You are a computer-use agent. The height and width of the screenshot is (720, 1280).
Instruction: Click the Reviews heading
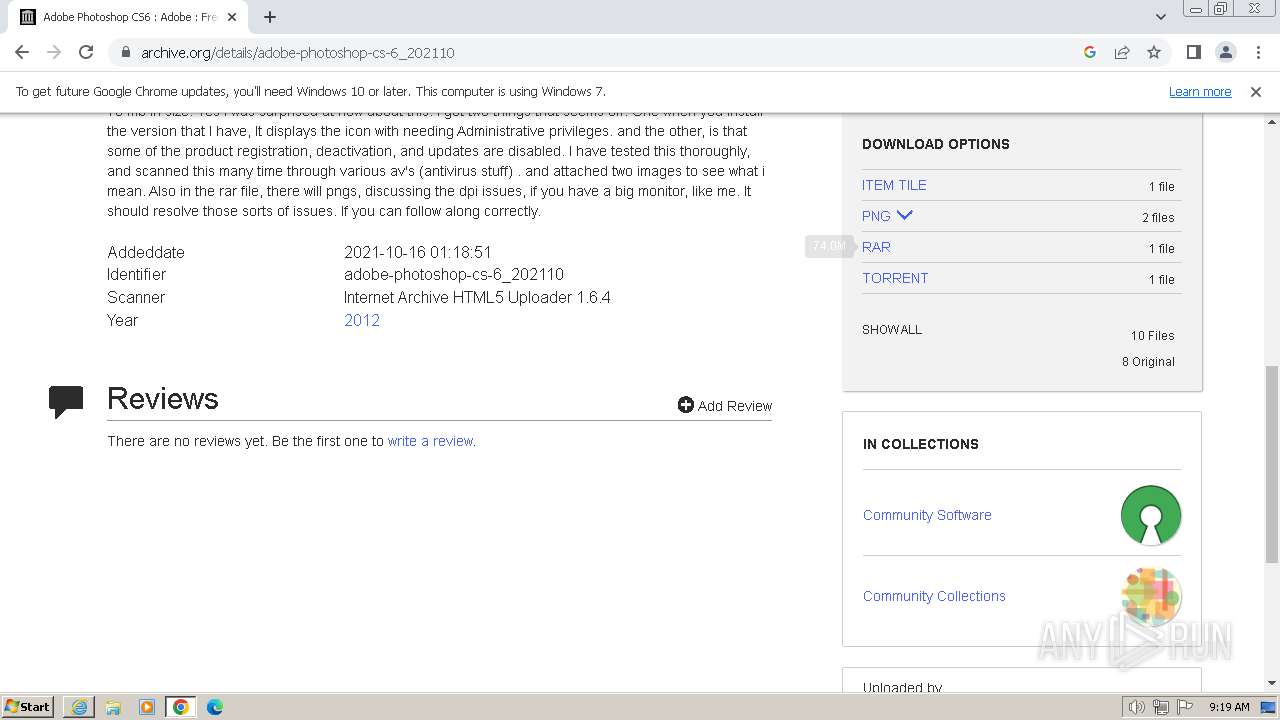pos(163,398)
